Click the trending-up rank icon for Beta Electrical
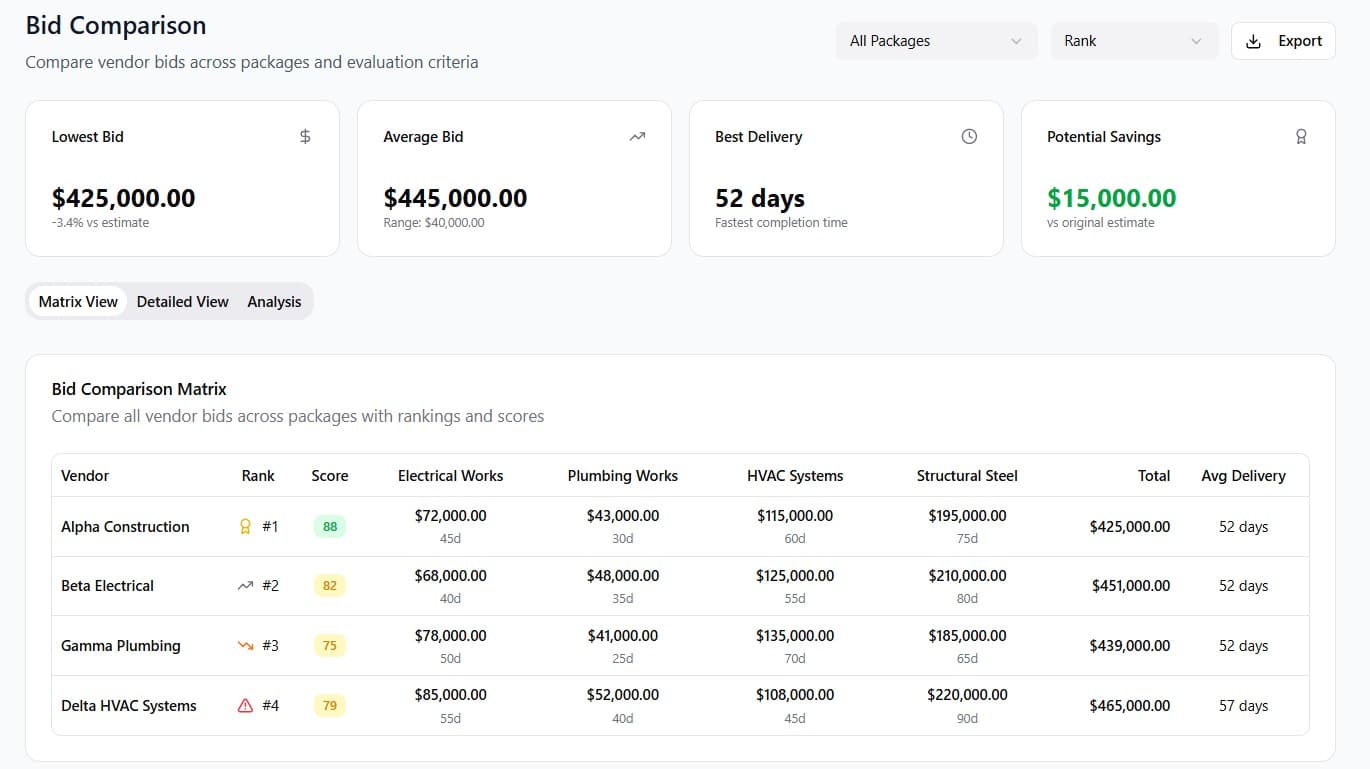Viewport: 1370px width, 769px height. 245,586
